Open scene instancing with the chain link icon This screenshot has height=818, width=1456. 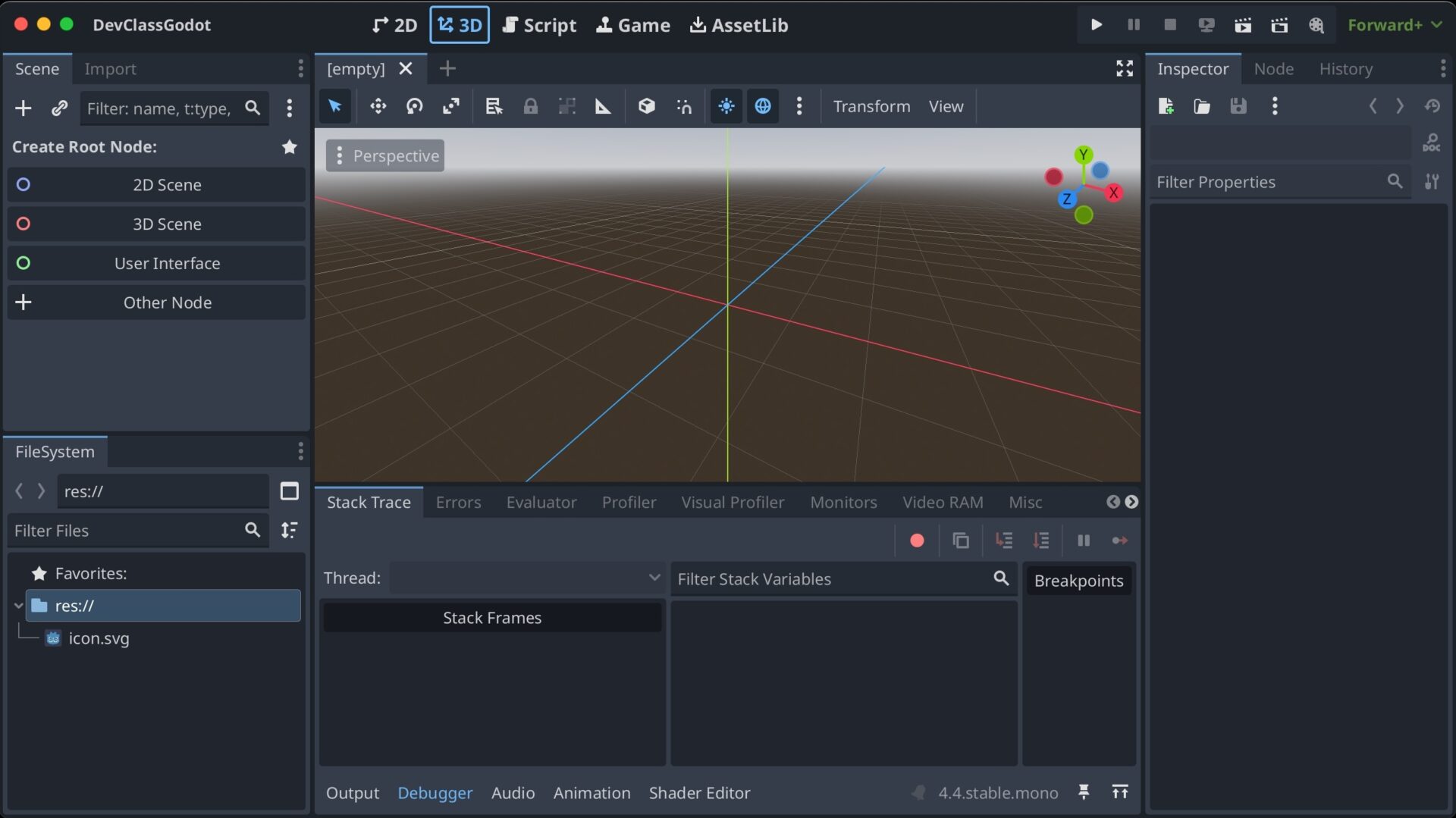click(59, 108)
